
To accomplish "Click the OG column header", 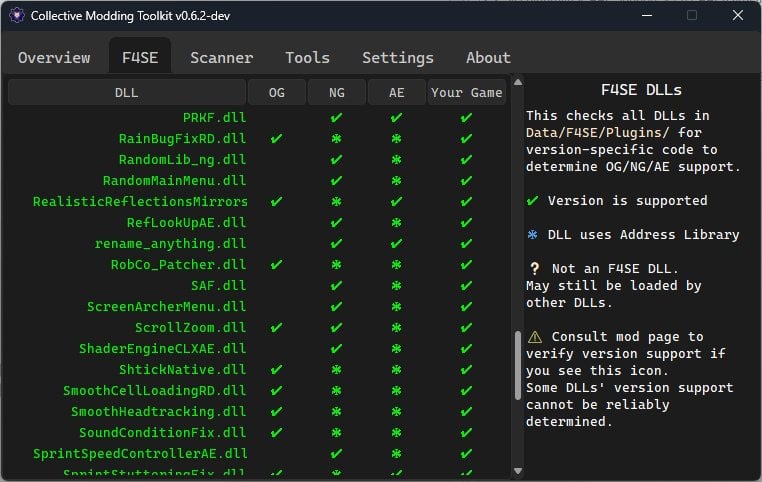I will click(x=277, y=92).
